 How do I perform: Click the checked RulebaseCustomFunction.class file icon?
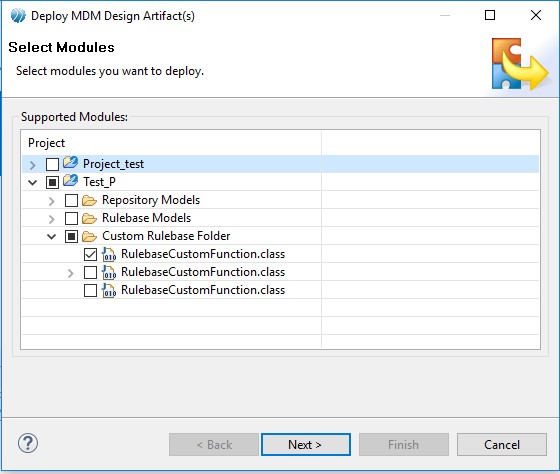coord(109,254)
